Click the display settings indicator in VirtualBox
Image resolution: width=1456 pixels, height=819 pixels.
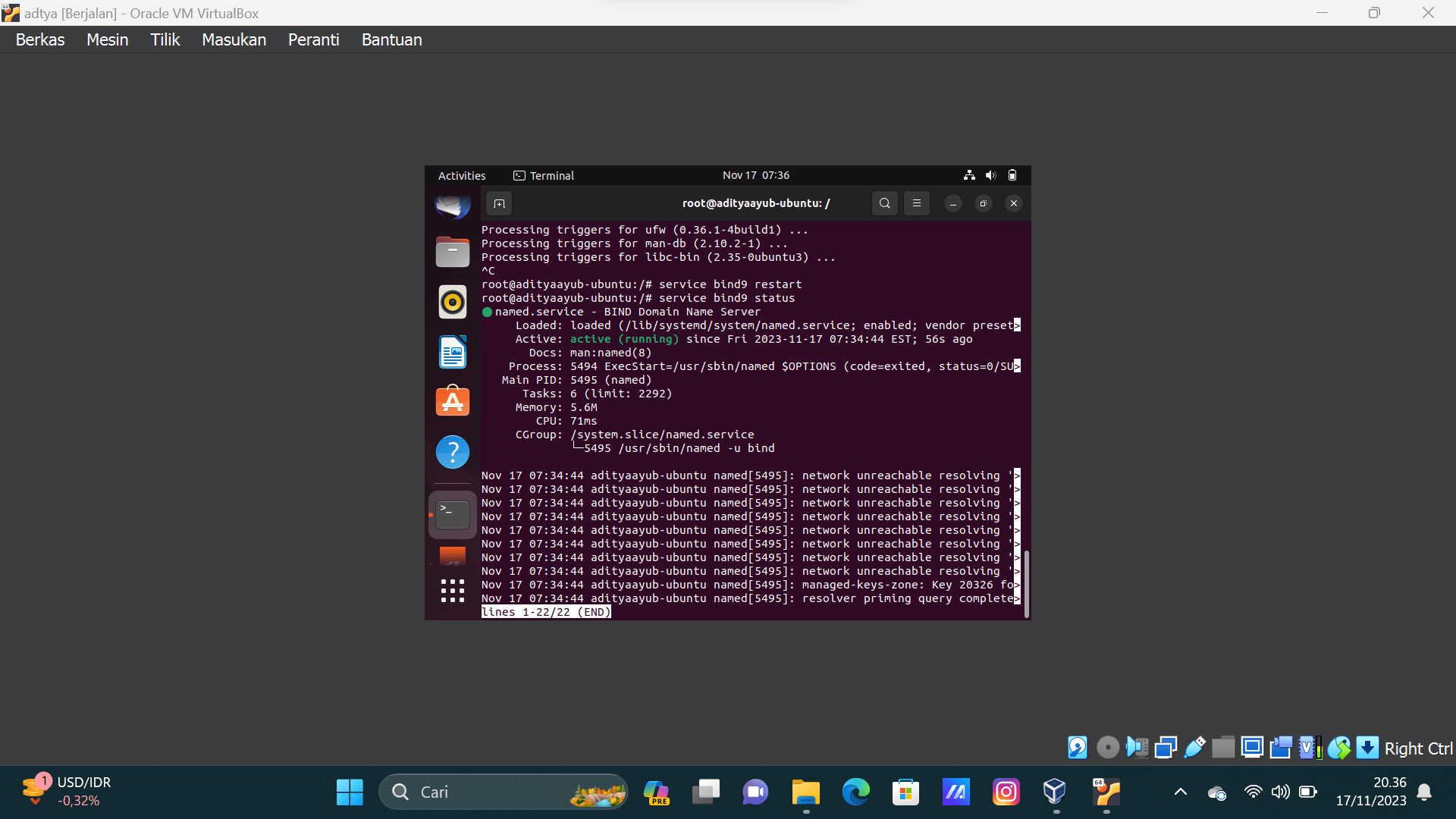click(1252, 748)
